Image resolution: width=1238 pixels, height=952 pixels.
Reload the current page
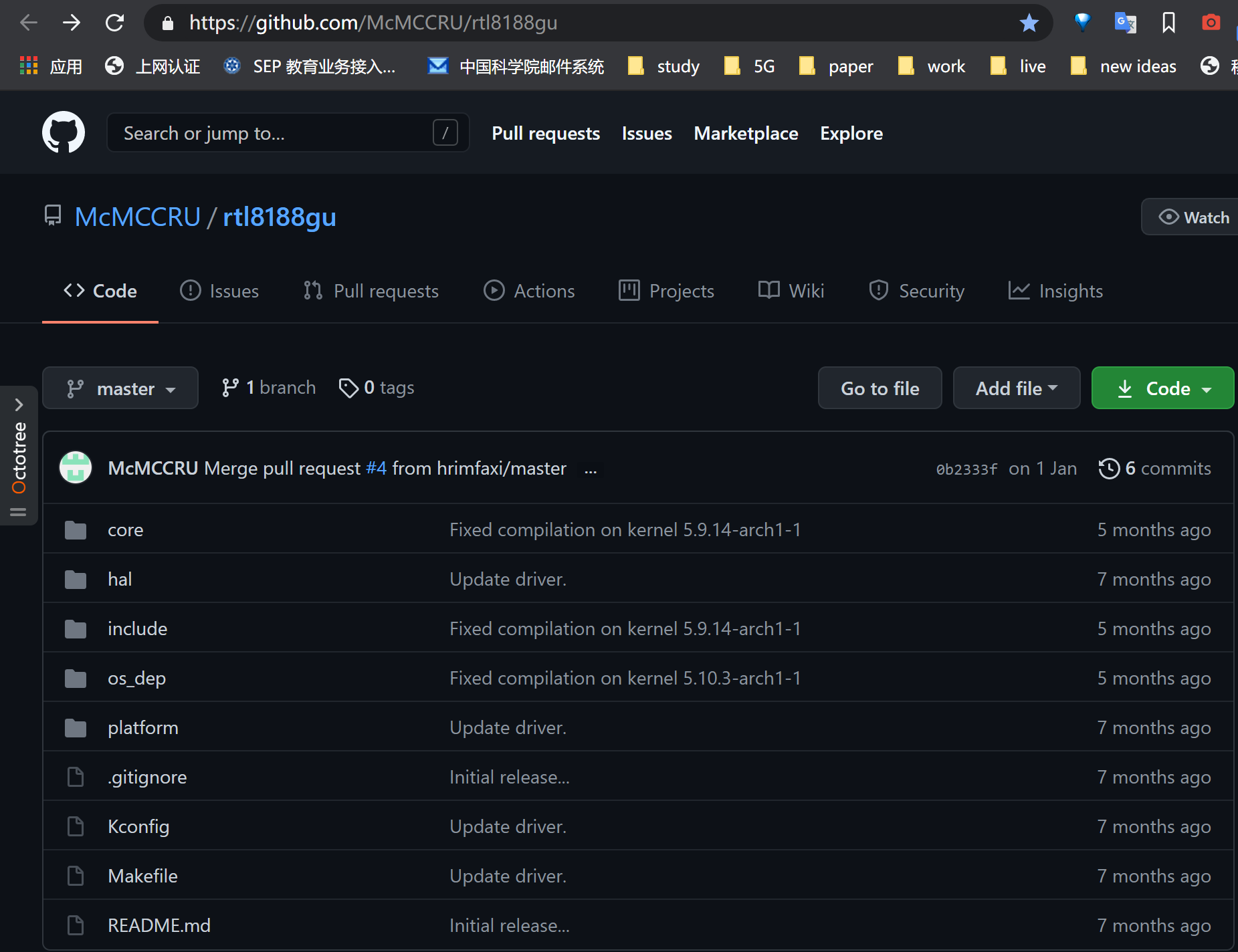tap(115, 22)
